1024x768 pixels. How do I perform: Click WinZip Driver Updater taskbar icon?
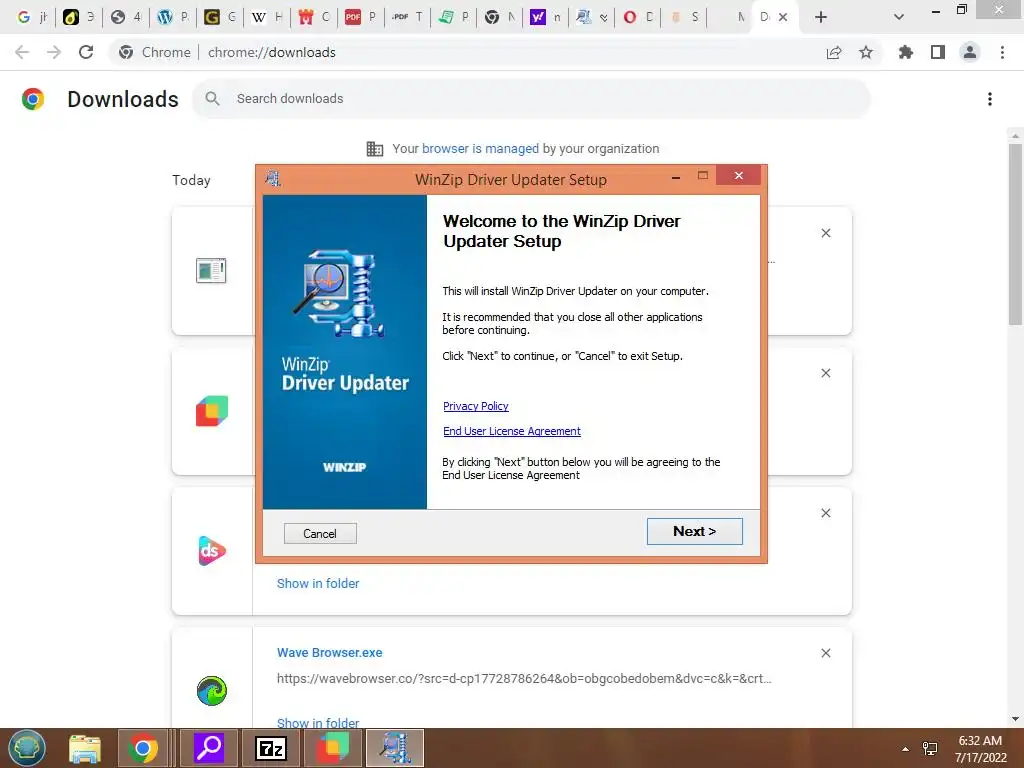click(396, 748)
